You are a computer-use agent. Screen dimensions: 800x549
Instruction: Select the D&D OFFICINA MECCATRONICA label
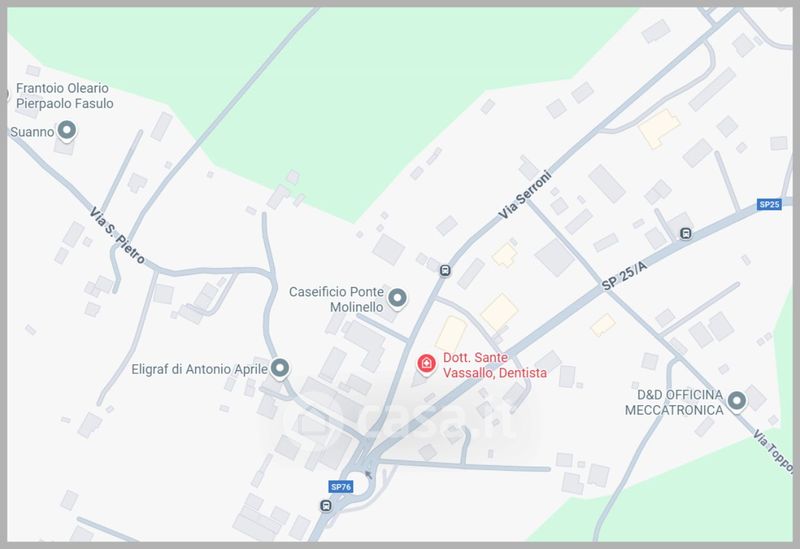coord(674,402)
